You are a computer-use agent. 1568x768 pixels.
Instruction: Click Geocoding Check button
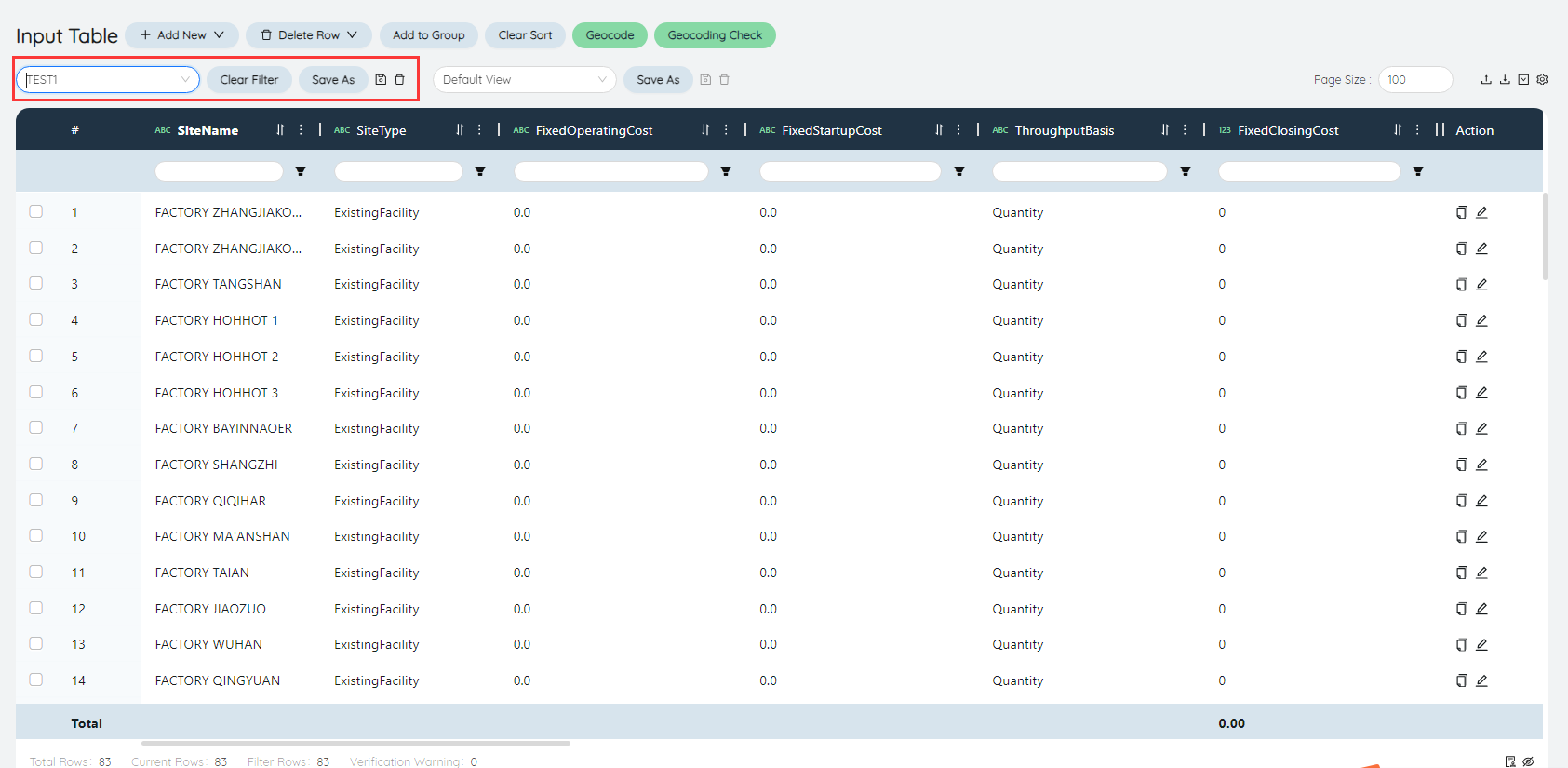(x=715, y=35)
